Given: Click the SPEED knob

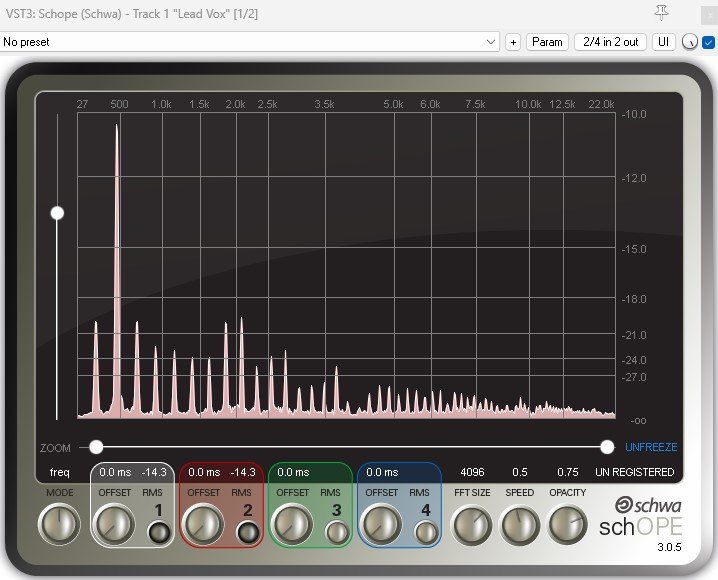Looking at the screenshot, I should [520, 523].
